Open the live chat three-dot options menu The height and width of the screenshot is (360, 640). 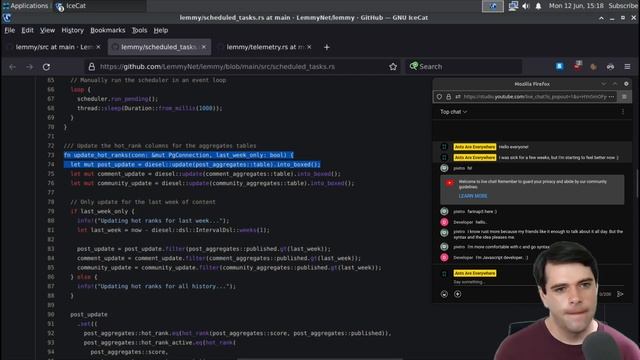[622, 111]
